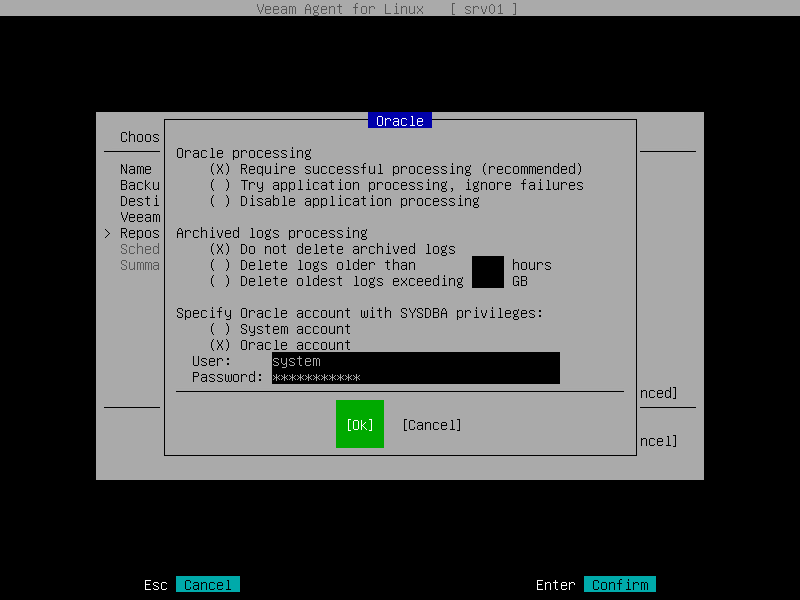
Task: Click the Esc Cancel control at bottom
Action: pos(207,584)
